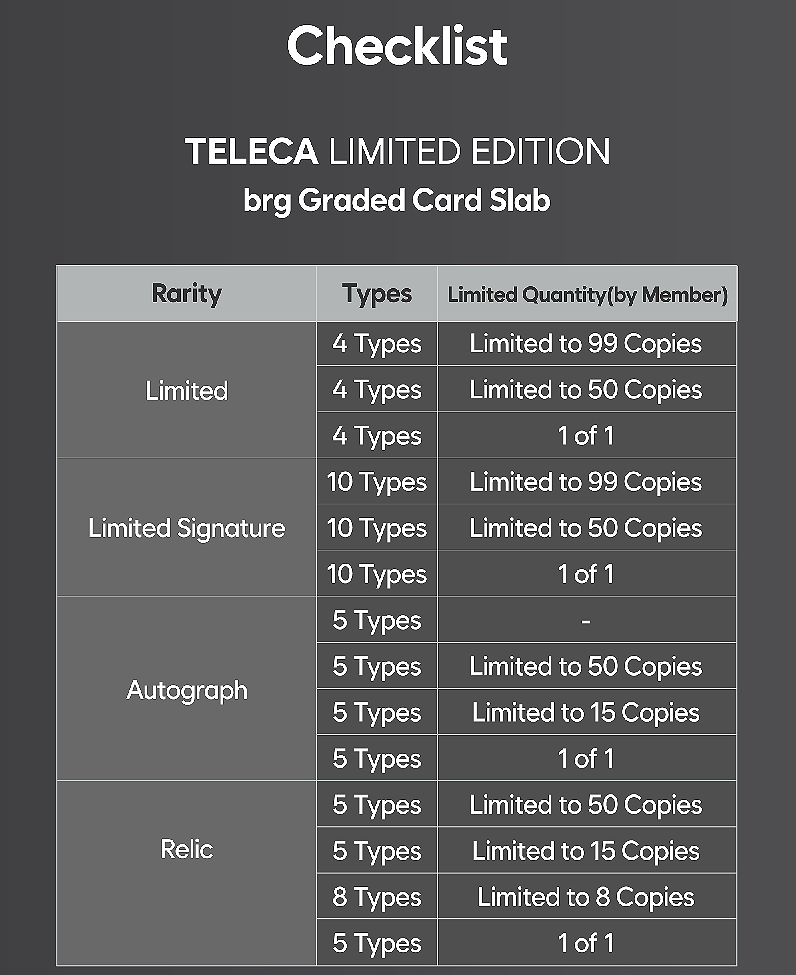Click the Checklist heading
796x975 pixels.
point(397,45)
